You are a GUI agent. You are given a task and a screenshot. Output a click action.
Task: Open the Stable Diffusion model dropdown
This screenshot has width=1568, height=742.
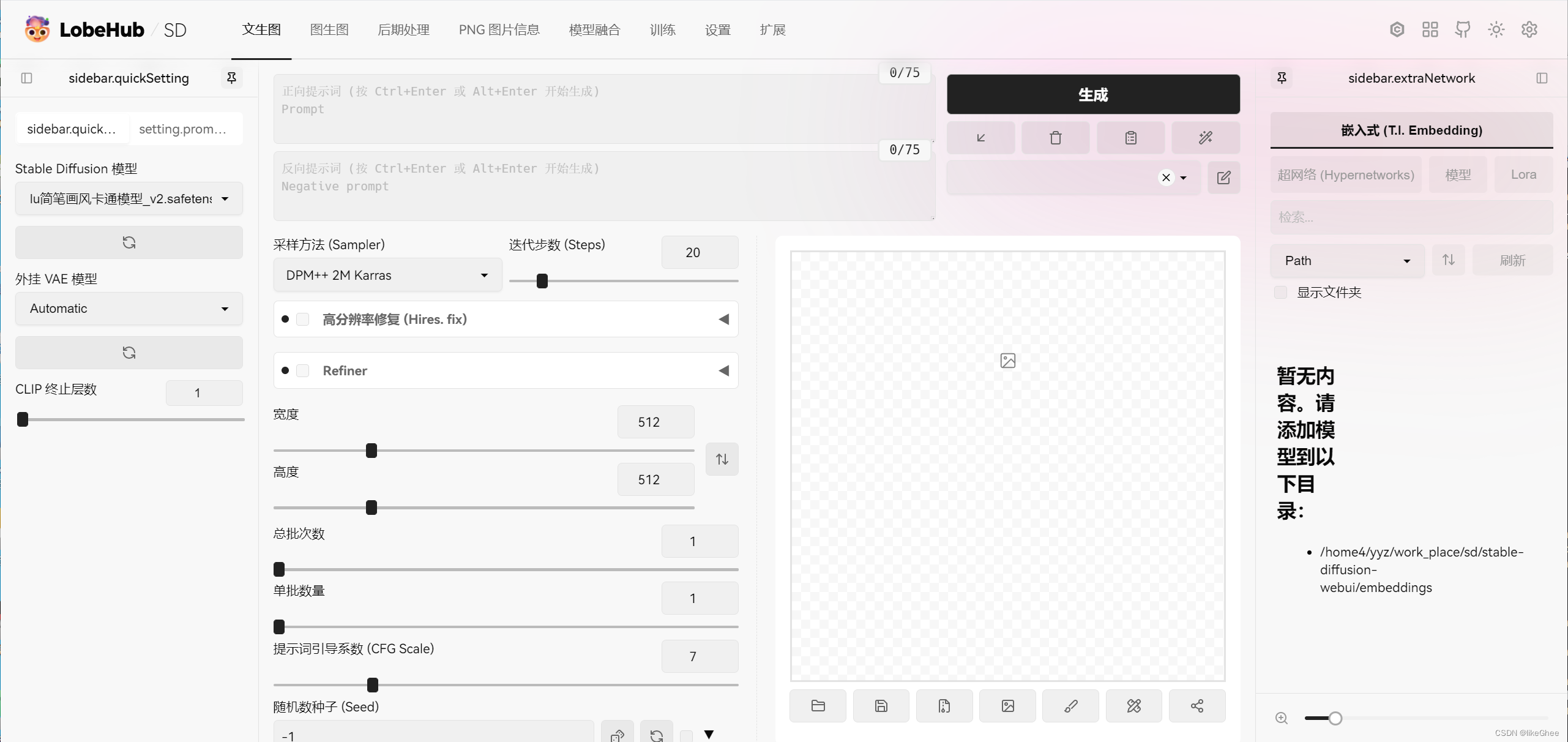pos(129,198)
